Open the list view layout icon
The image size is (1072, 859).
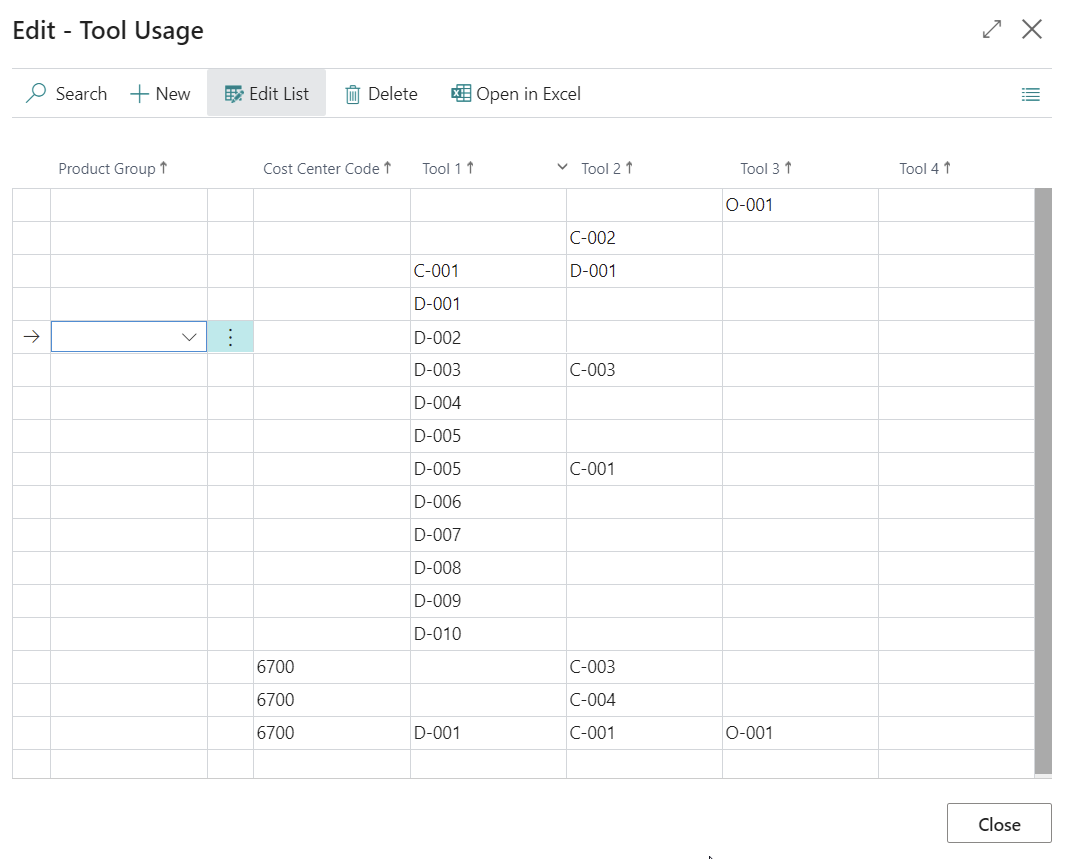pos(1030,95)
